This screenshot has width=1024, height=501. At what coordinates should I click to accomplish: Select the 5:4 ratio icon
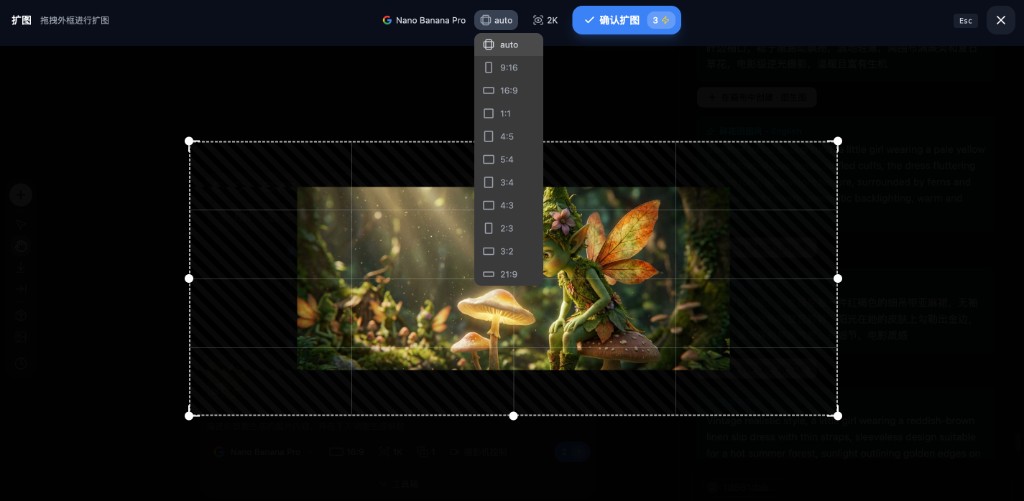[x=489, y=160]
